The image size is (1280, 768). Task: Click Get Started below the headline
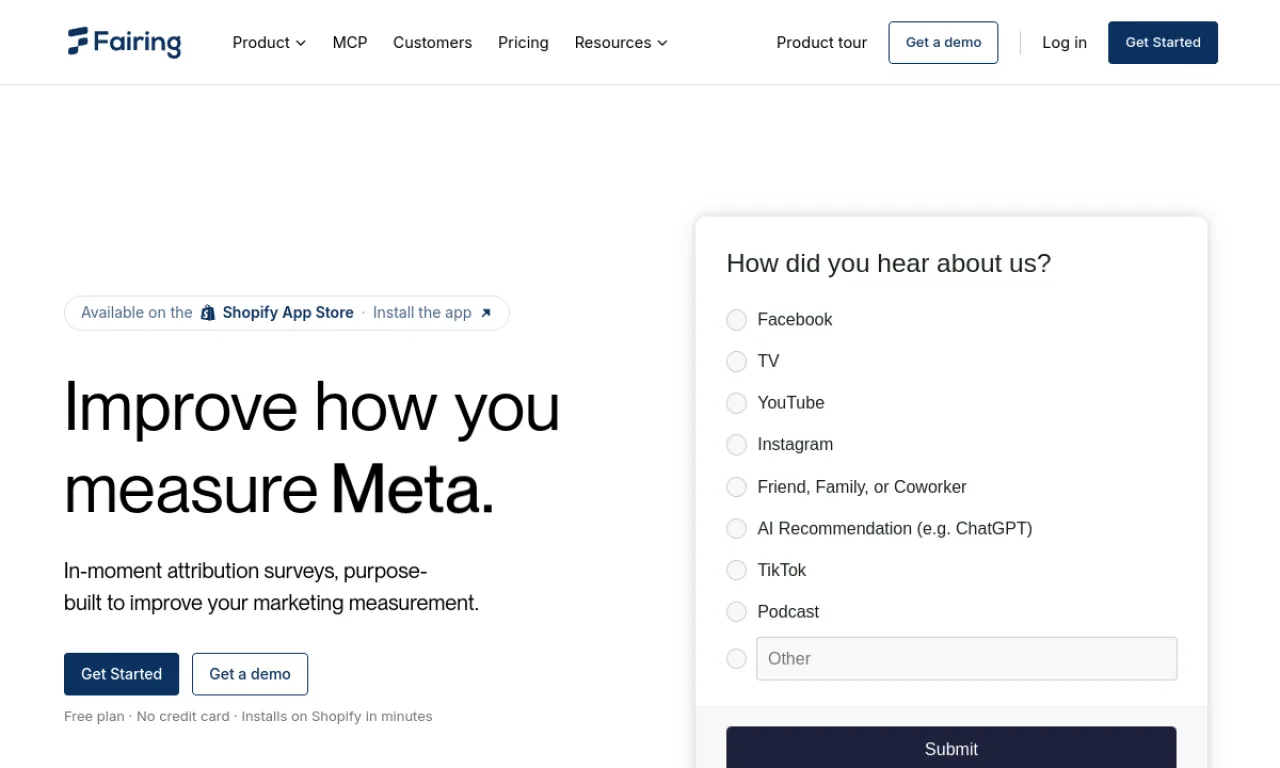121,674
